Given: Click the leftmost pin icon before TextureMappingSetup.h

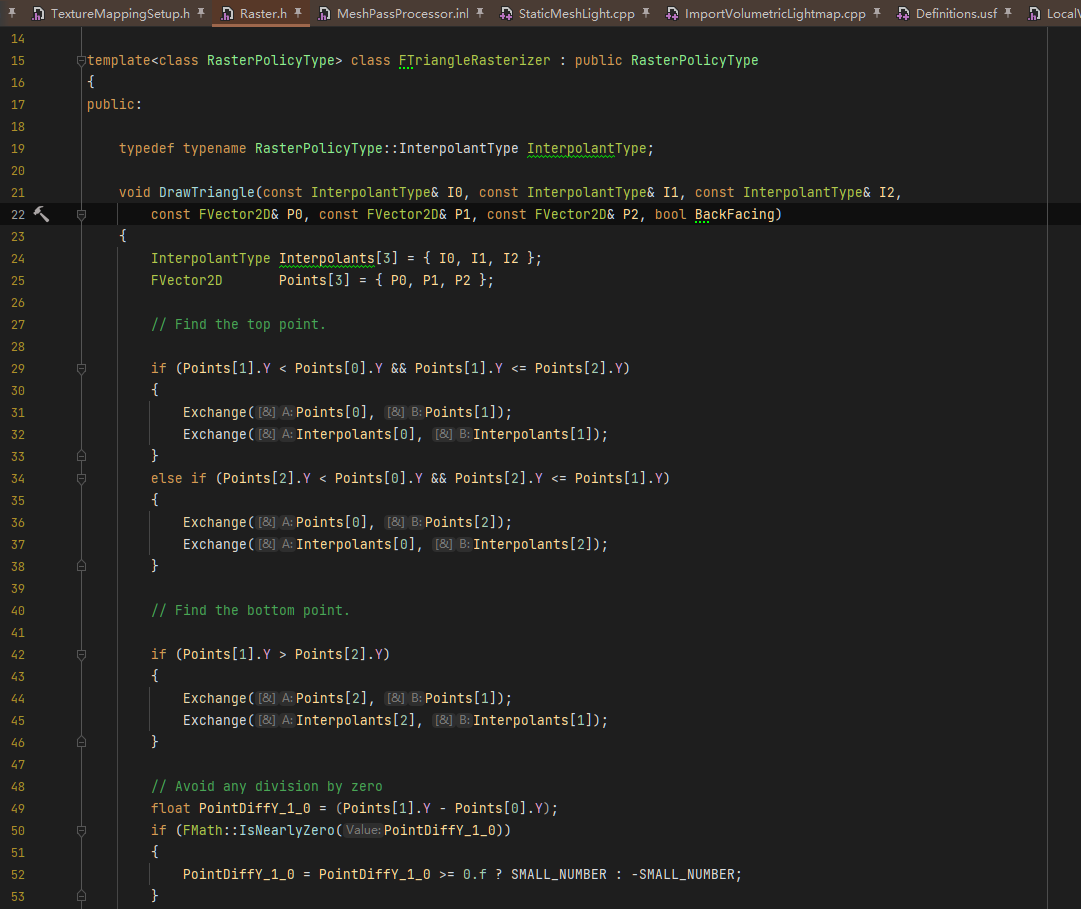Looking at the screenshot, I should click(x=12, y=13).
